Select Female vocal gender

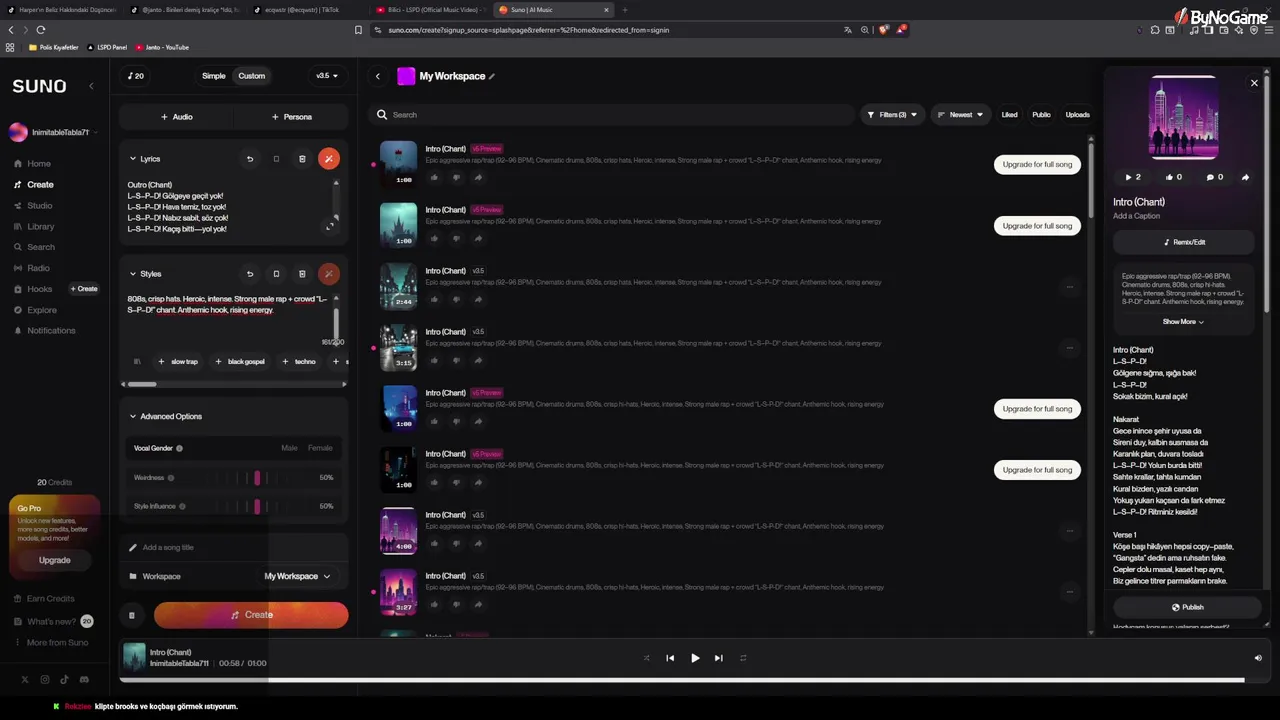click(320, 448)
